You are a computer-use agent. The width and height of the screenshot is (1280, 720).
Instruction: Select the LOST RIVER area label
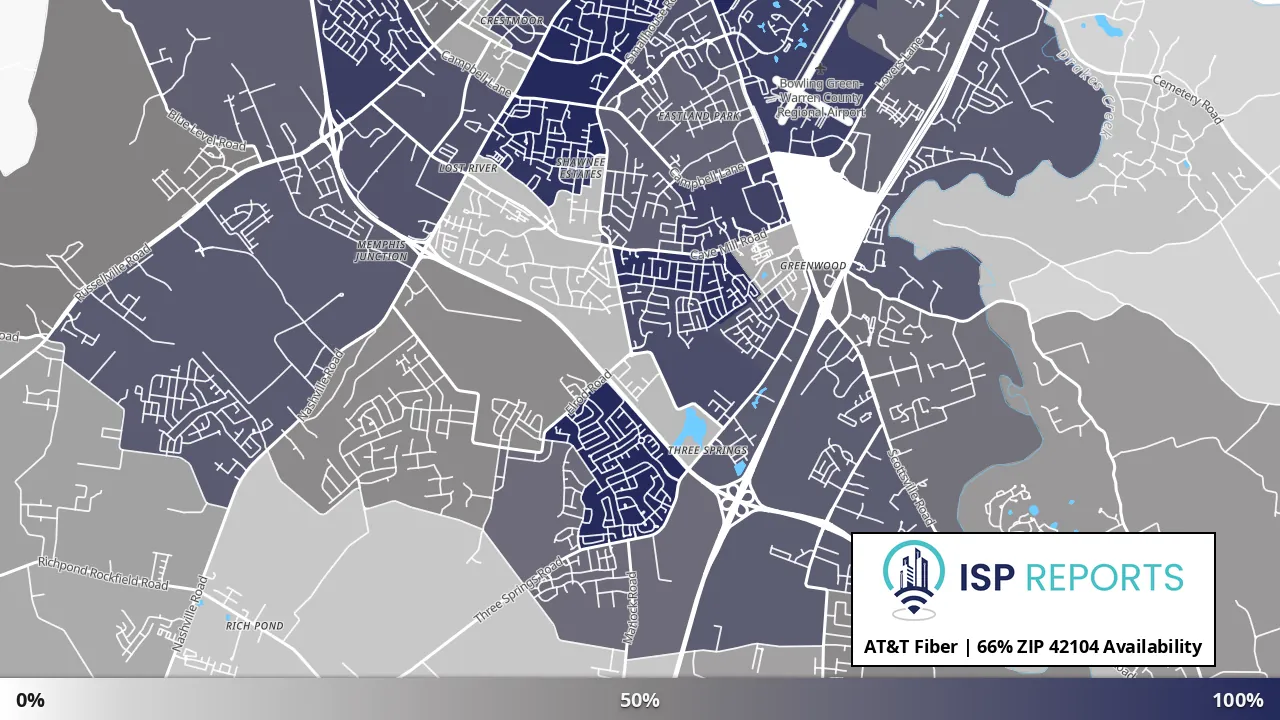pyautogui.click(x=468, y=168)
